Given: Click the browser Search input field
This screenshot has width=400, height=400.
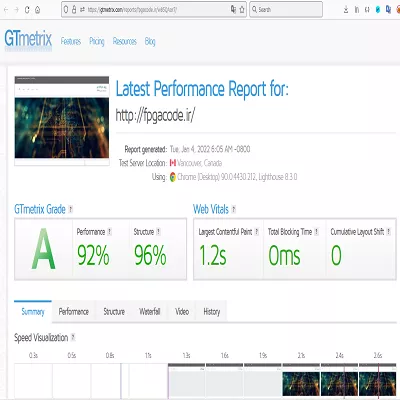Looking at the screenshot, I should coord(286,10).
